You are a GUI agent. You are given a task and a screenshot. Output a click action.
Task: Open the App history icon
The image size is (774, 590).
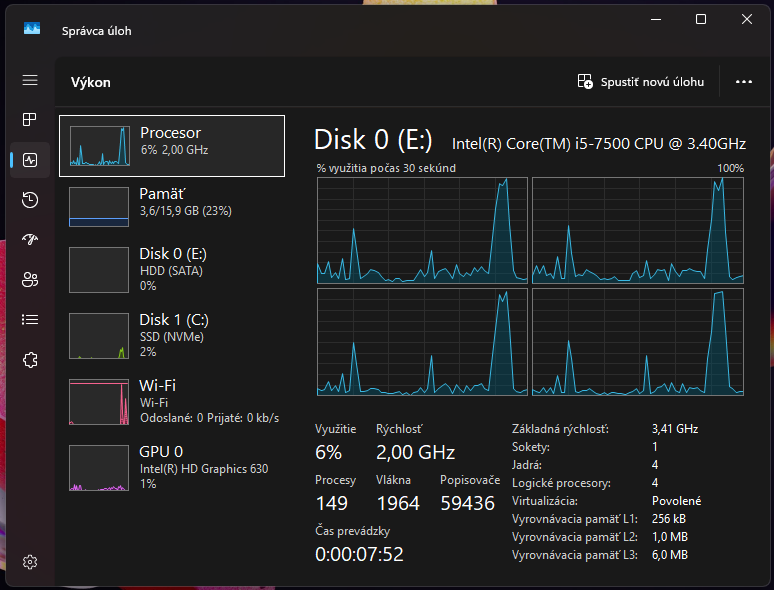pyautogui.click(x=30, y=200)
